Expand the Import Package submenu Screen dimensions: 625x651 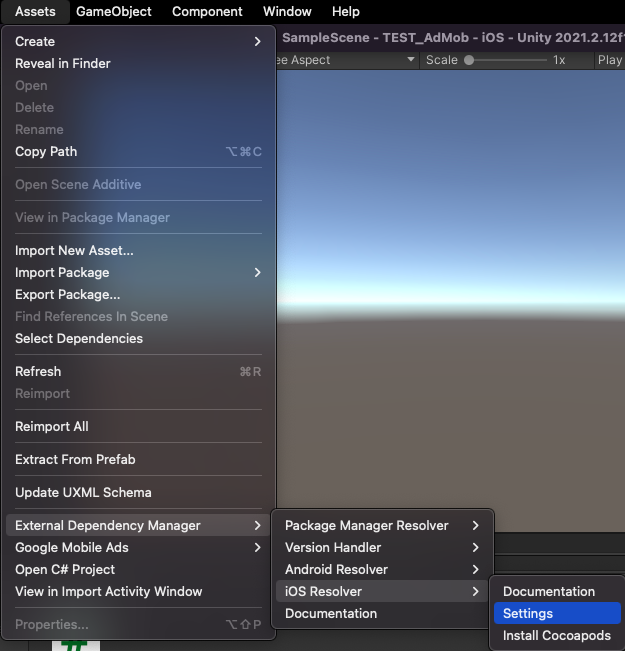pos(138,272)
